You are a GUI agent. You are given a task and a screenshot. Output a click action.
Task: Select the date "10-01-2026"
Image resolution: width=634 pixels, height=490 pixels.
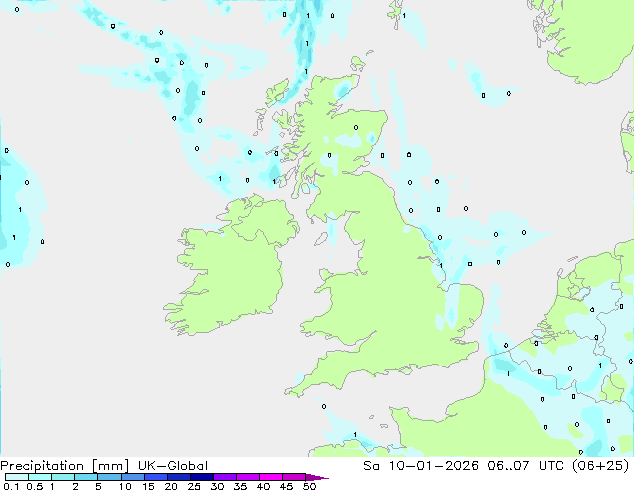433,466
